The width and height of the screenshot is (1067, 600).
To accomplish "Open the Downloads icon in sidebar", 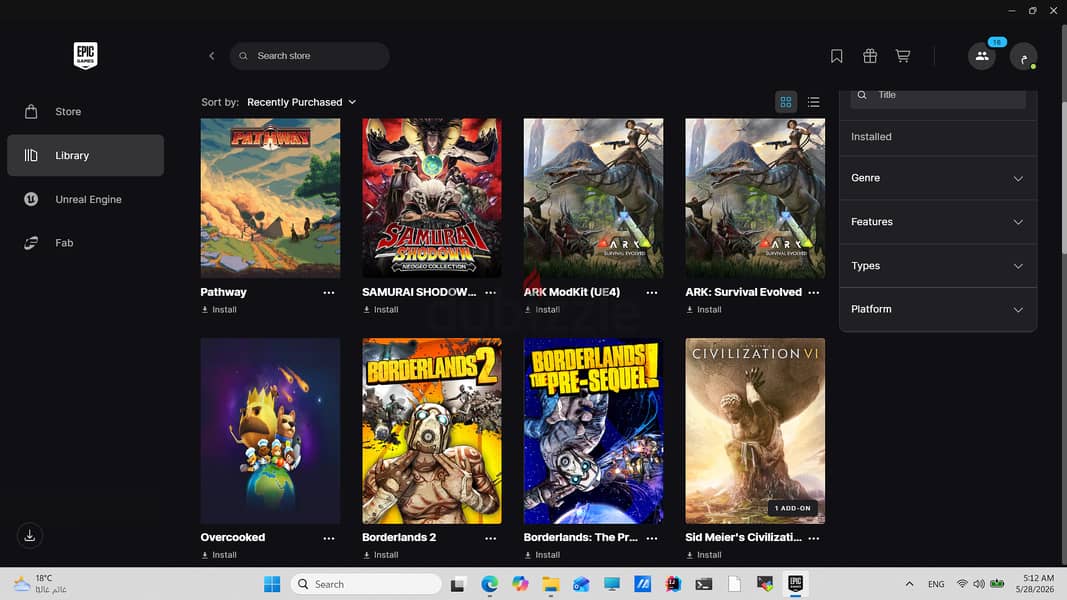I will 30,535.
